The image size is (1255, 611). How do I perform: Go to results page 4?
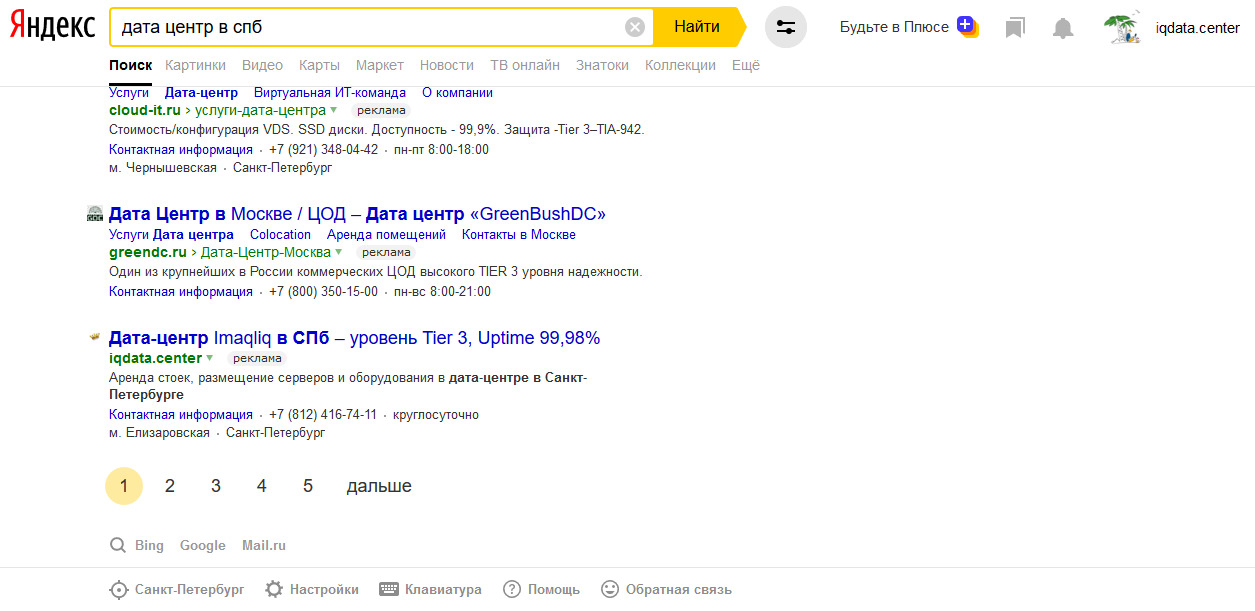262,486
